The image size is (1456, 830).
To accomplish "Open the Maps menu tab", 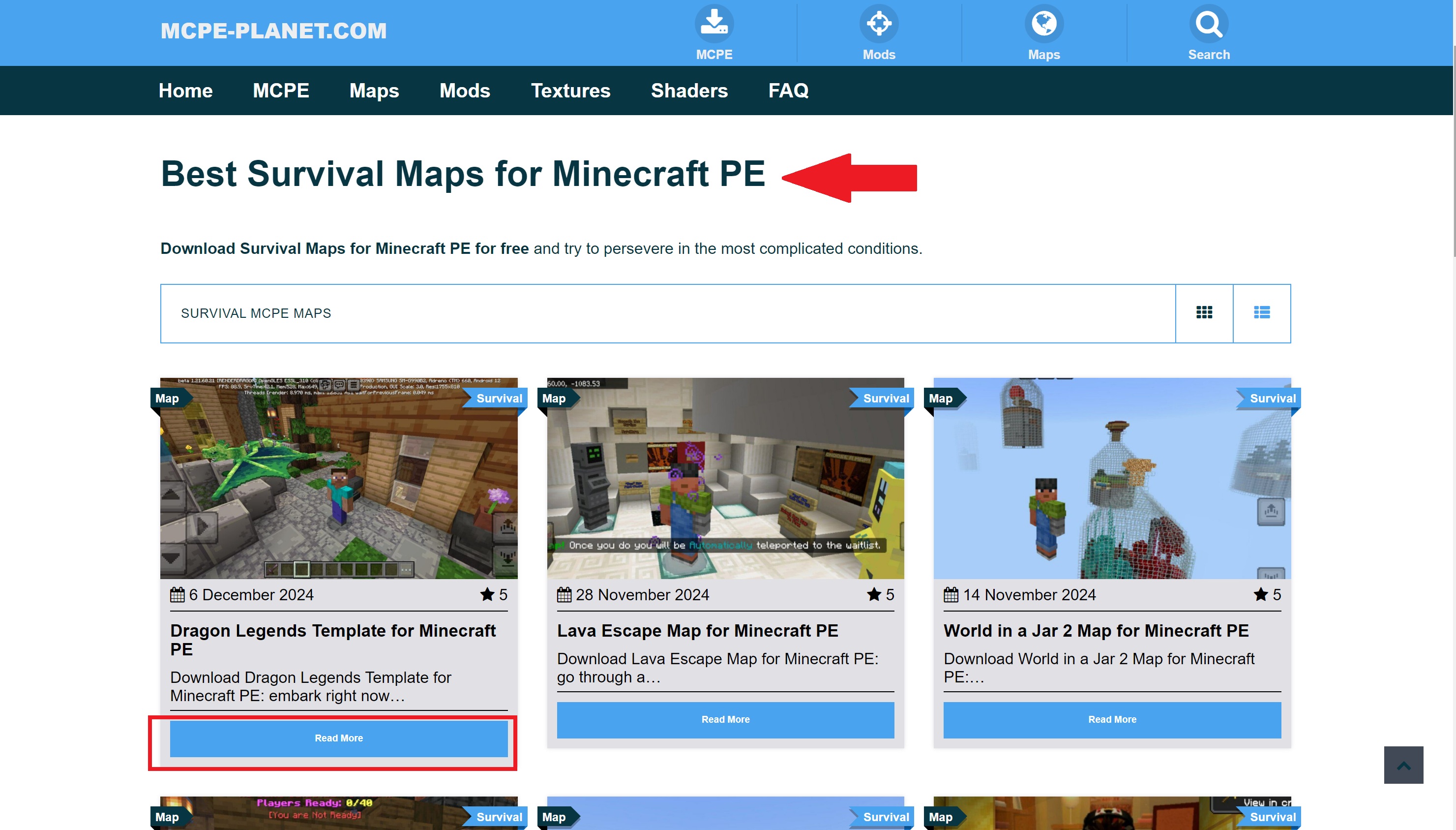I will tap(373, 91).
